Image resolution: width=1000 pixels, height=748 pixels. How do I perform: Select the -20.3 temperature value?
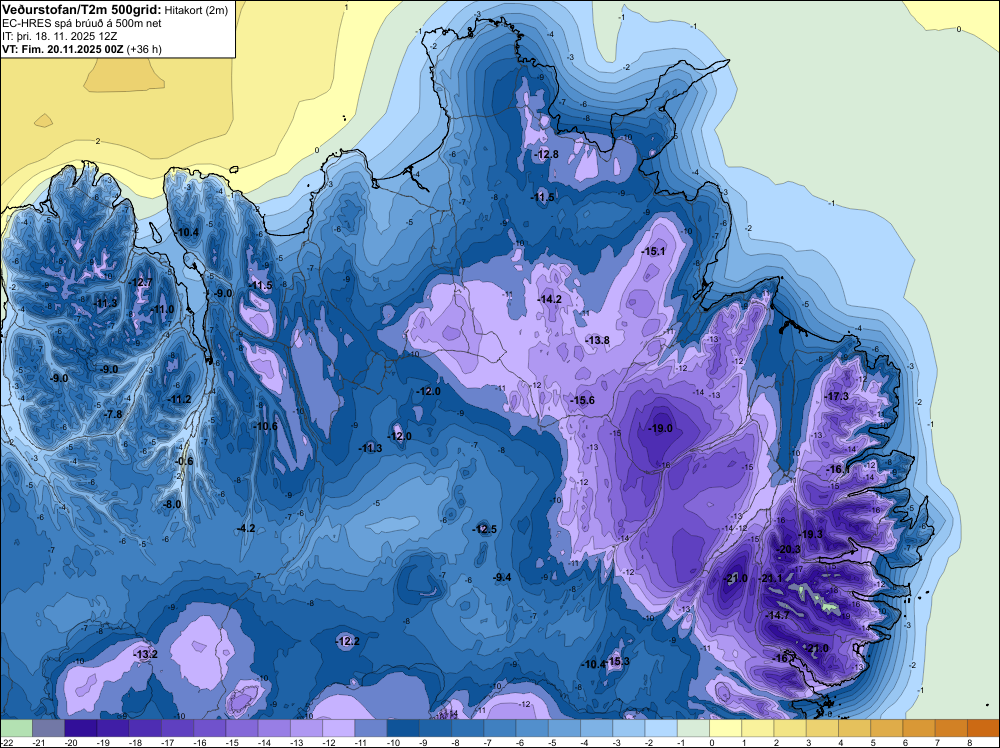(788, 549)
